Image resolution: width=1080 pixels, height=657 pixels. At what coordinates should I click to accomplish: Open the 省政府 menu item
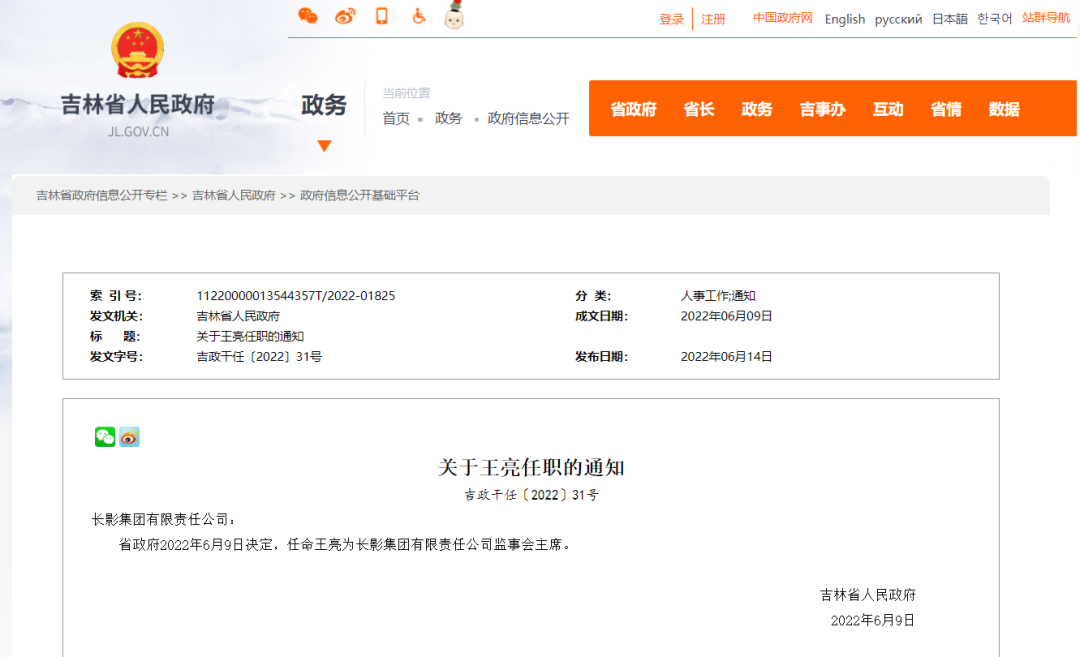click(634, 109)
